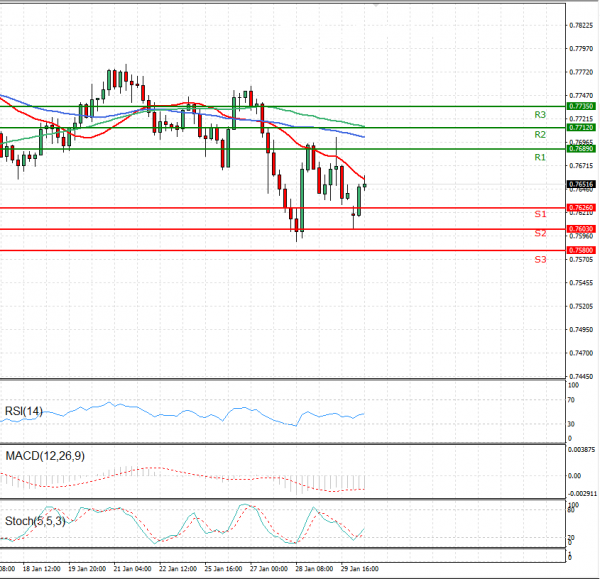Click the 21 Jan 04:00 time label
Viewport: 600px width, 579px height.
[x=133, y=568]
